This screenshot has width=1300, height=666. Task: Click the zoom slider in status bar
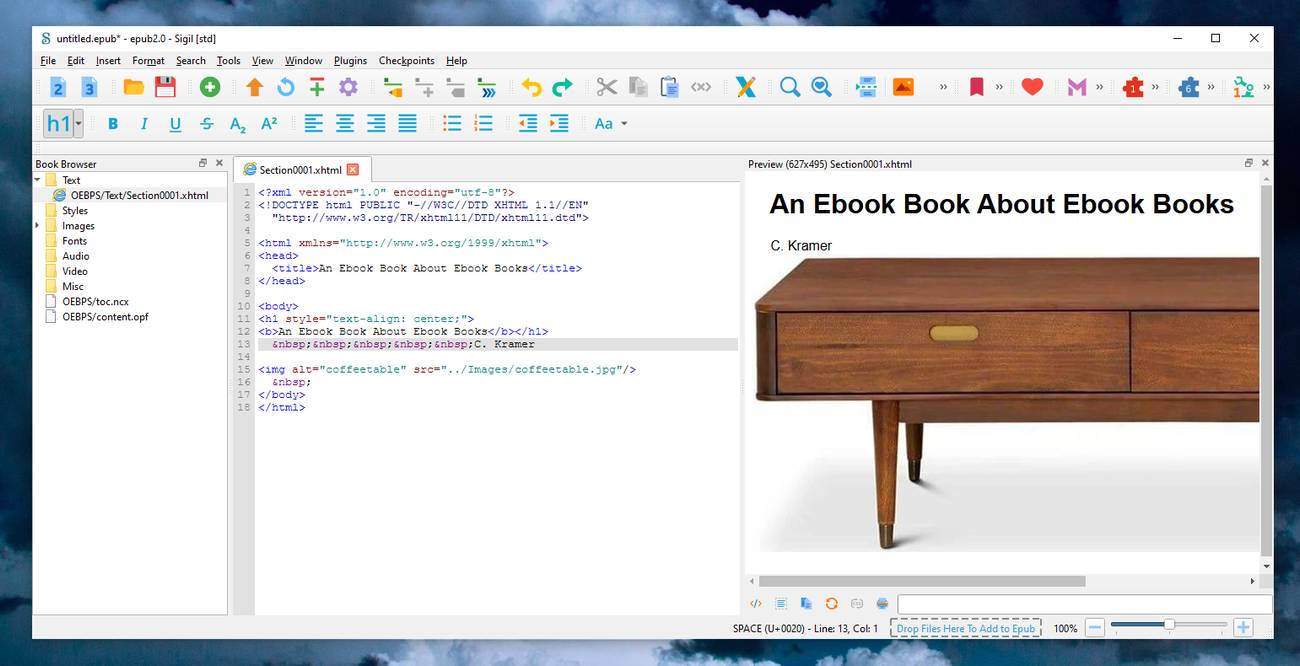click(x=1168, y=625)
